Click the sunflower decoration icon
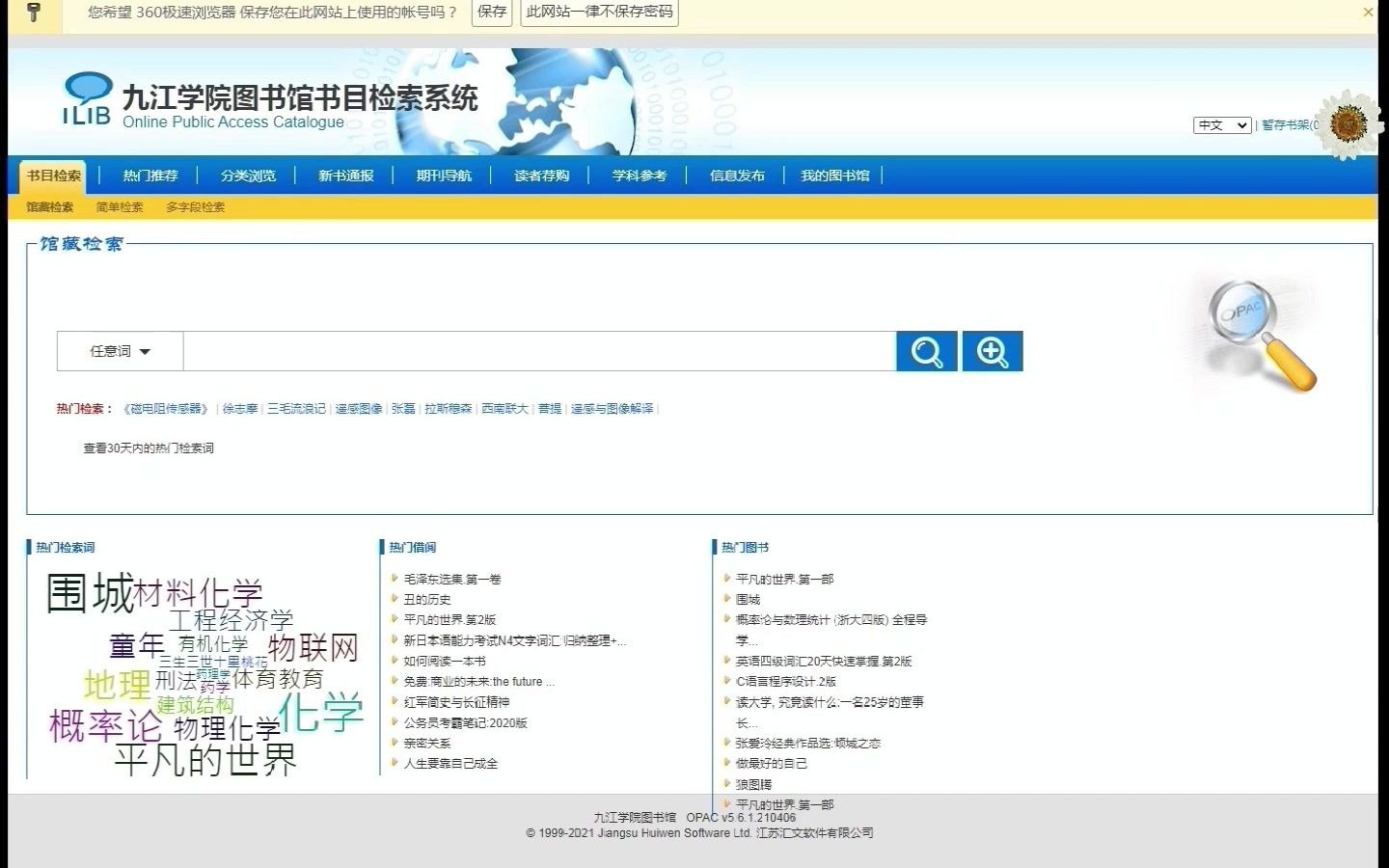This screenshot has height=868, width=1389. click(1348, 124)
